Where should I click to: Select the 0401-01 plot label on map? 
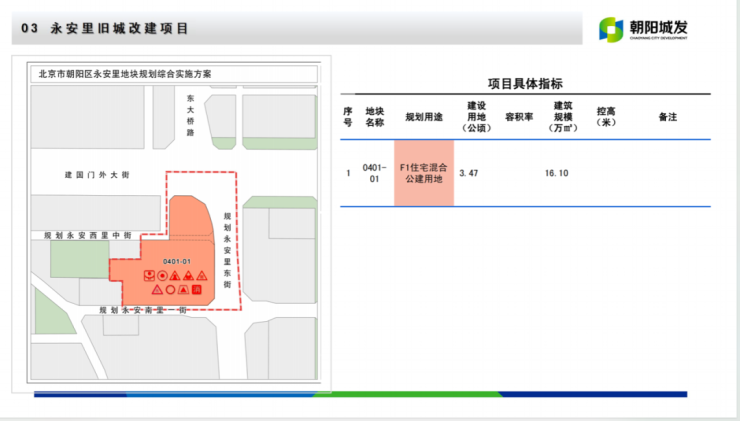point(176,262)
